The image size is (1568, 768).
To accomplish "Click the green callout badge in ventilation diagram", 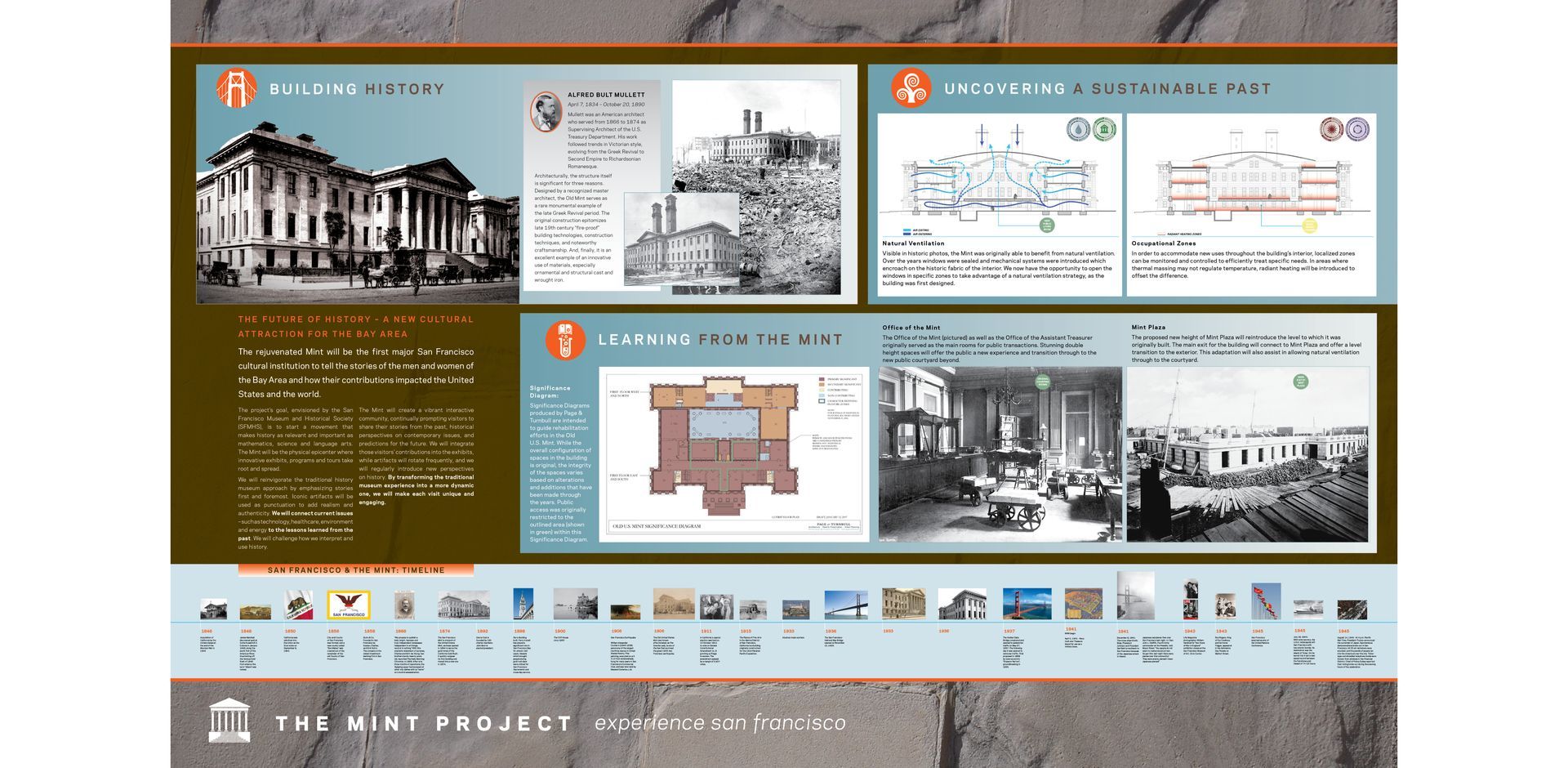I will 1046,225.
